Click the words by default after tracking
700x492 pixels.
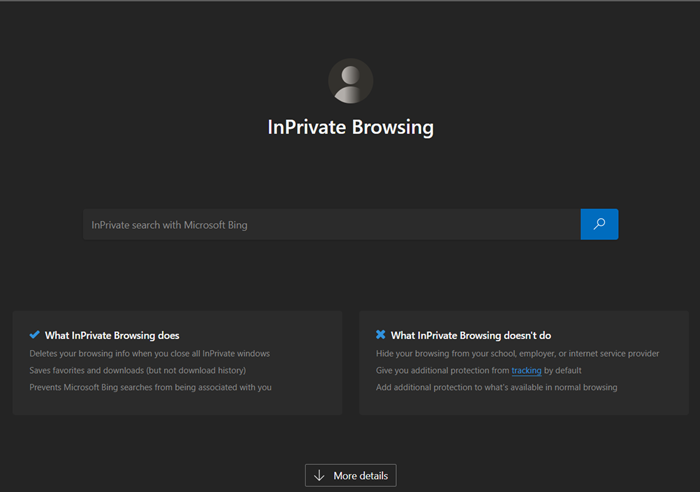pyautogui.click(x=563, y=370)
